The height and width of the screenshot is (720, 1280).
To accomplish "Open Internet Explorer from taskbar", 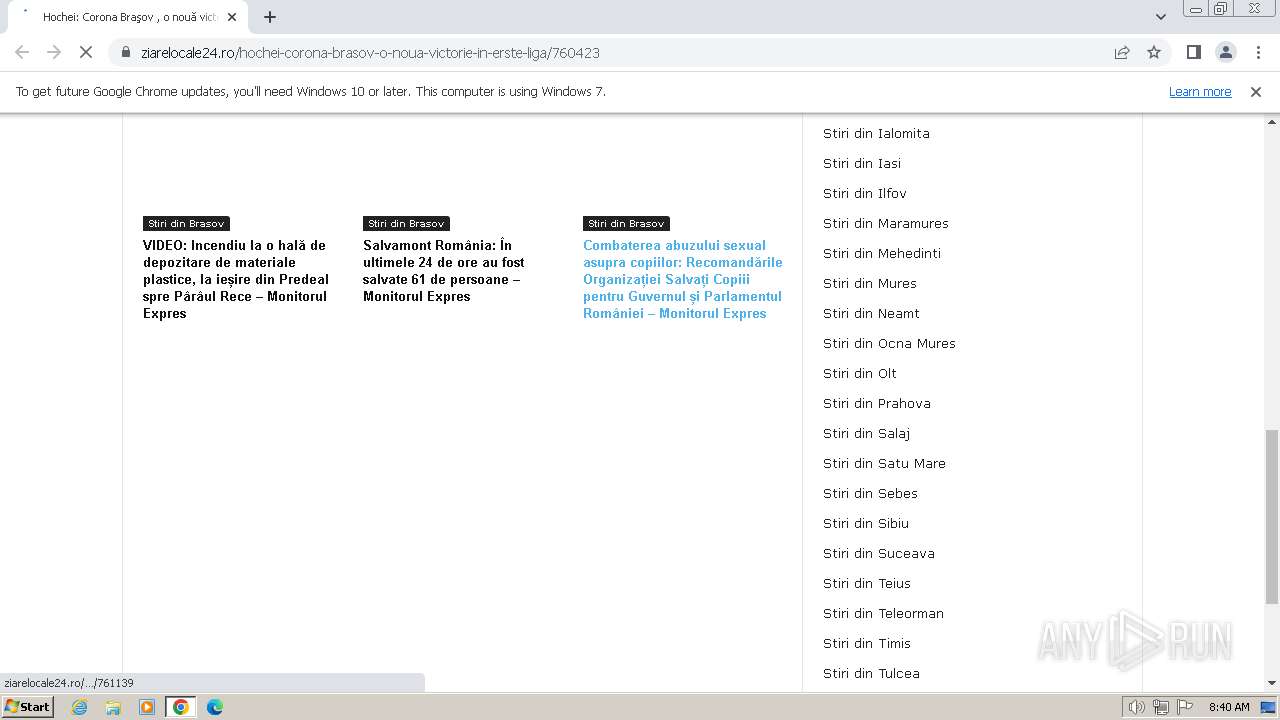I will coord(79,707).
